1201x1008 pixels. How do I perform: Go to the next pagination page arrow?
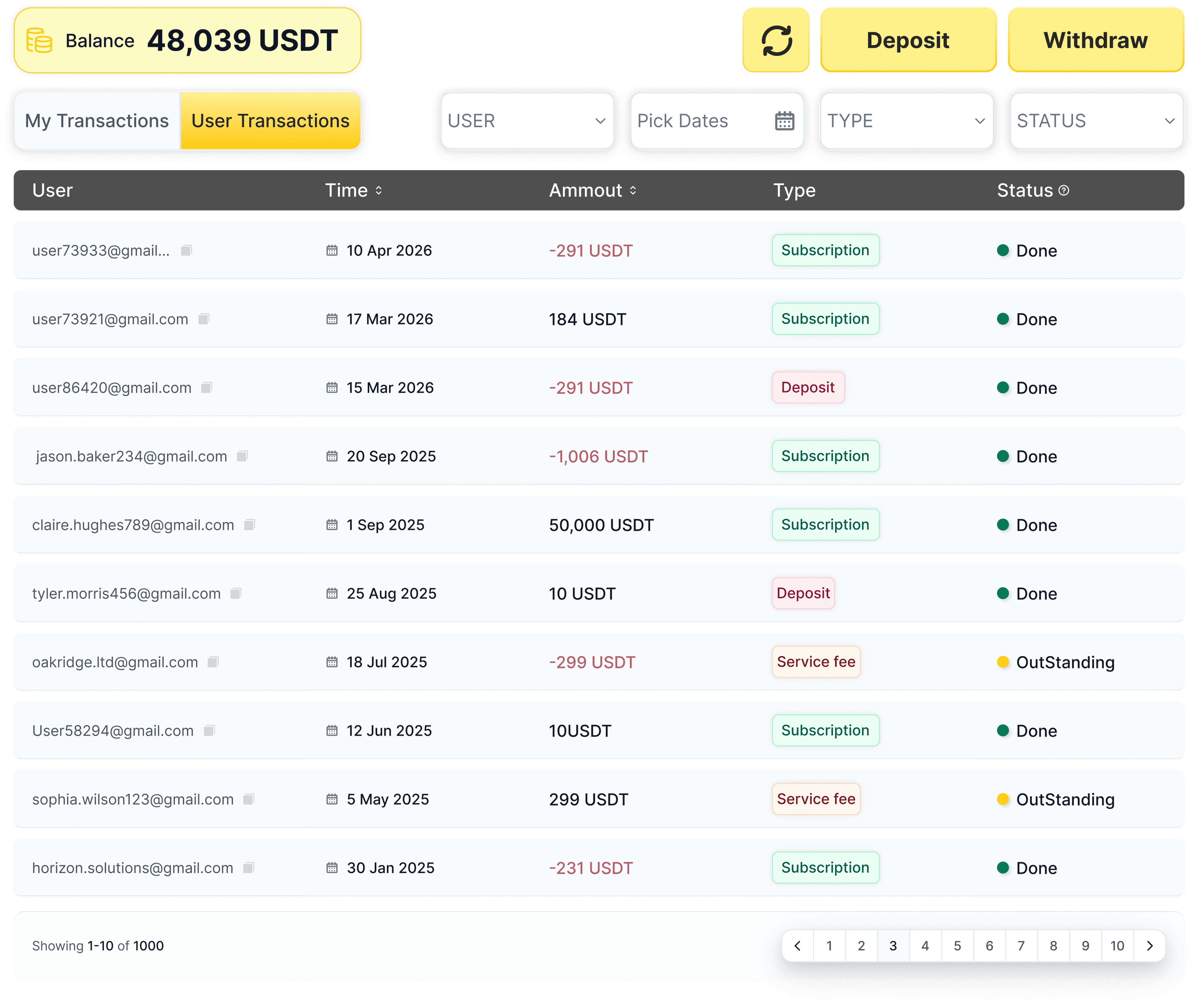[x=1149, y=946]
